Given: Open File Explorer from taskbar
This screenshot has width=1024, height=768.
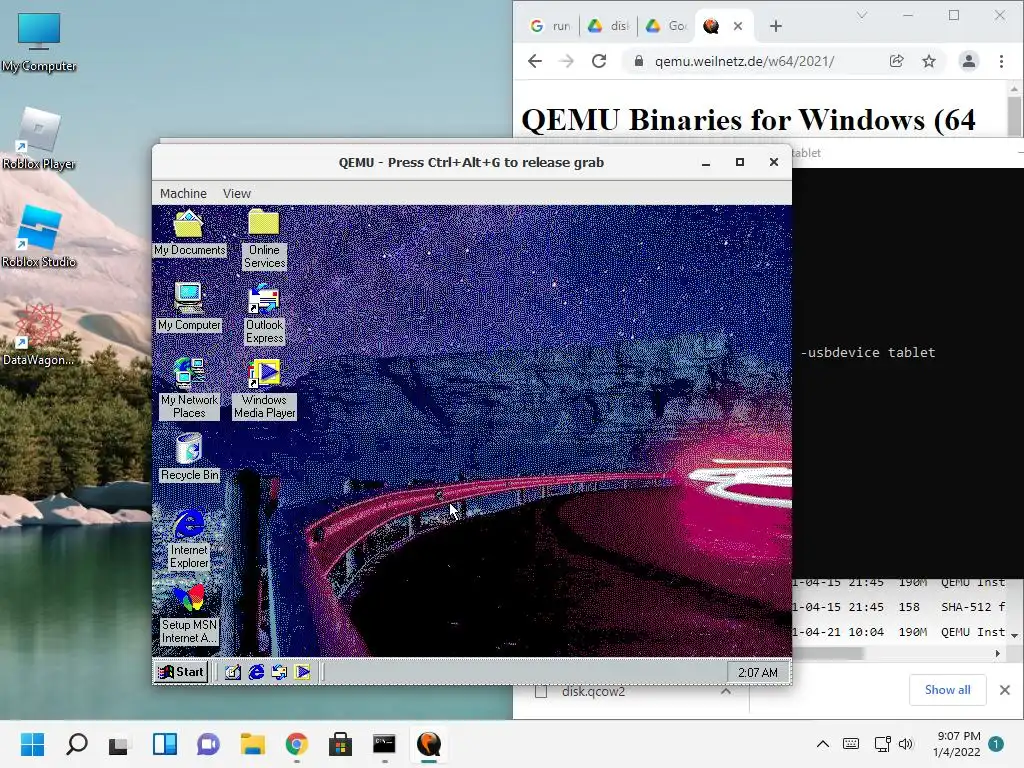Looking at the screenshot, I should 252,744.
